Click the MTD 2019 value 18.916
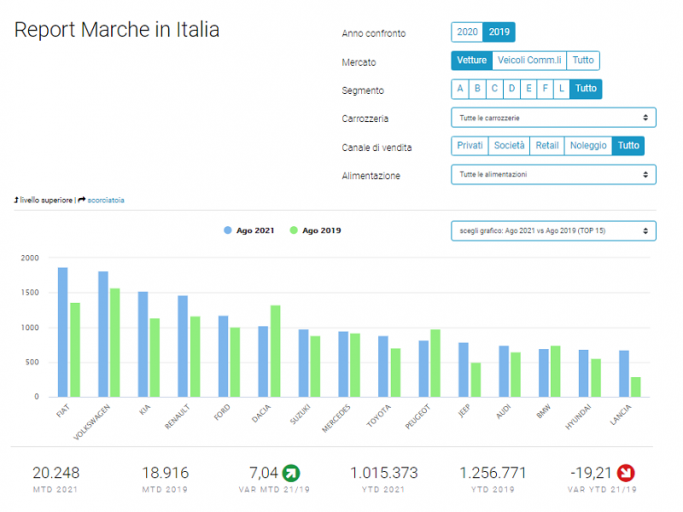The height and width of the screenshot is (512, 683). (166, 473)
